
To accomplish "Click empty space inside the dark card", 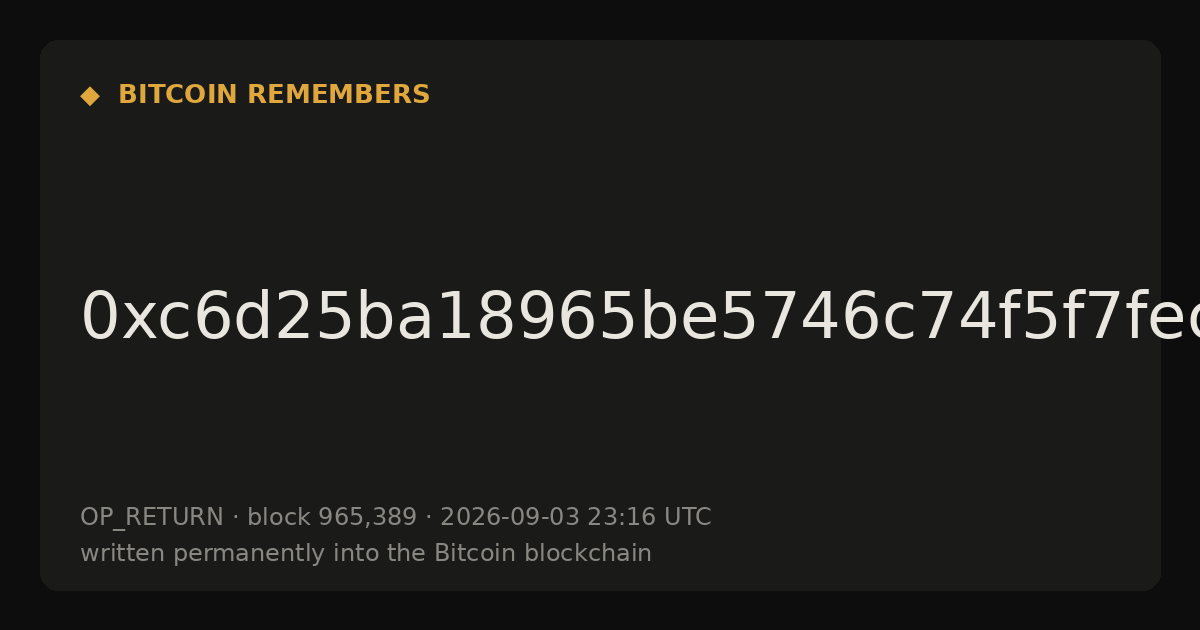I will 800,180.
